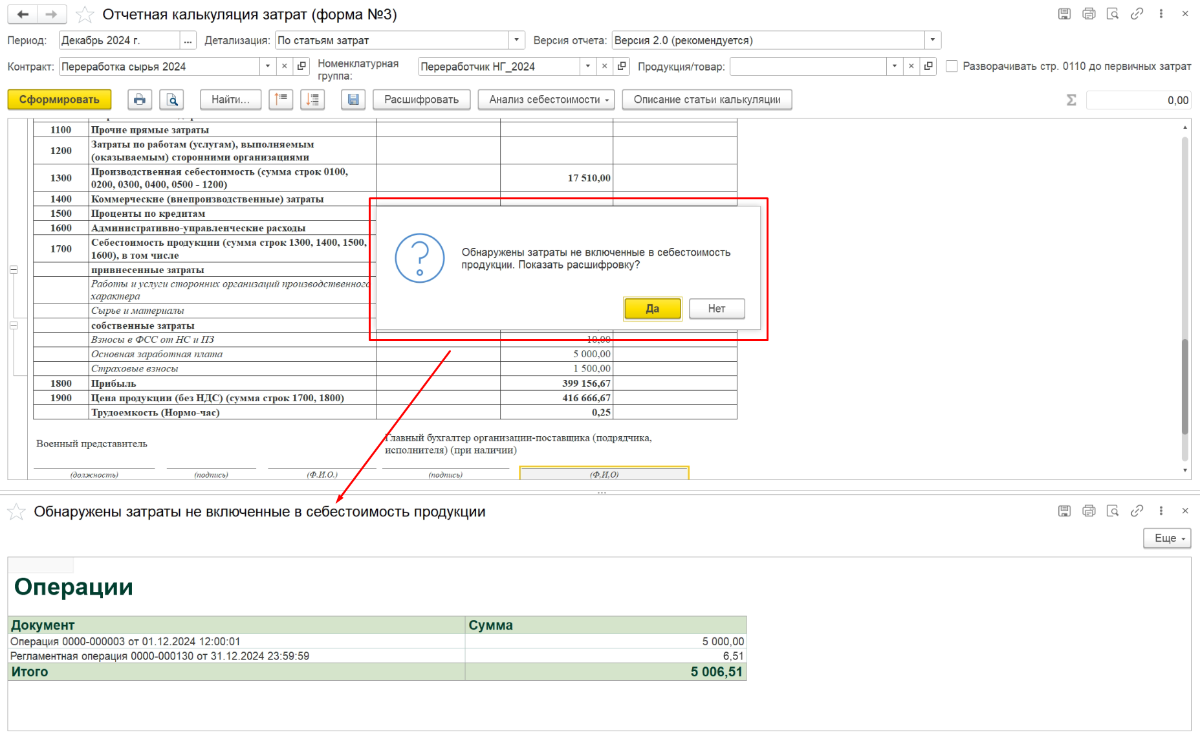
Task: Collapse all groups in the report toolbar
Action: coord(281,100)
